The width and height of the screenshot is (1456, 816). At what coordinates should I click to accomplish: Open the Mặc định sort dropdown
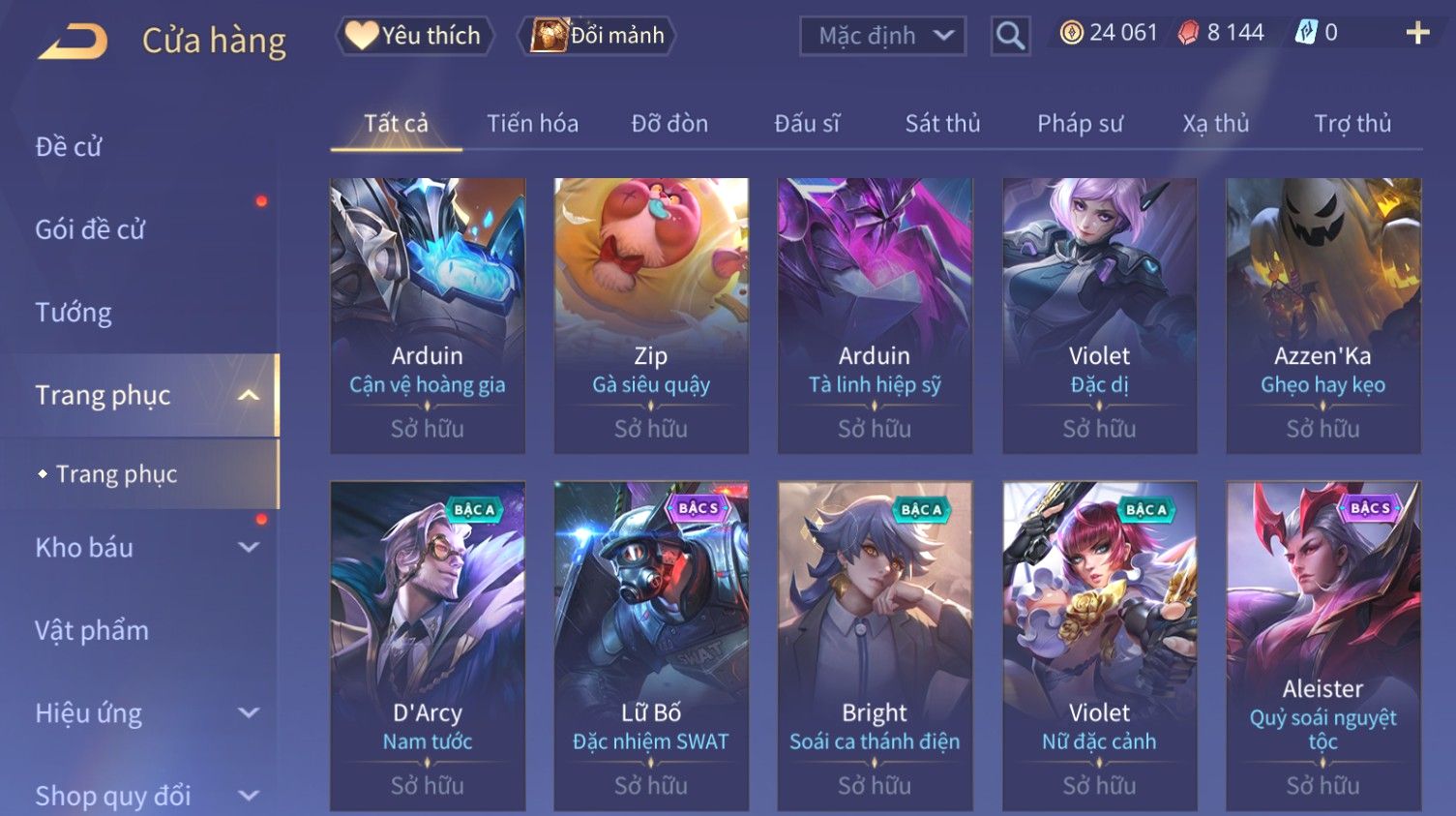(882, 36)
